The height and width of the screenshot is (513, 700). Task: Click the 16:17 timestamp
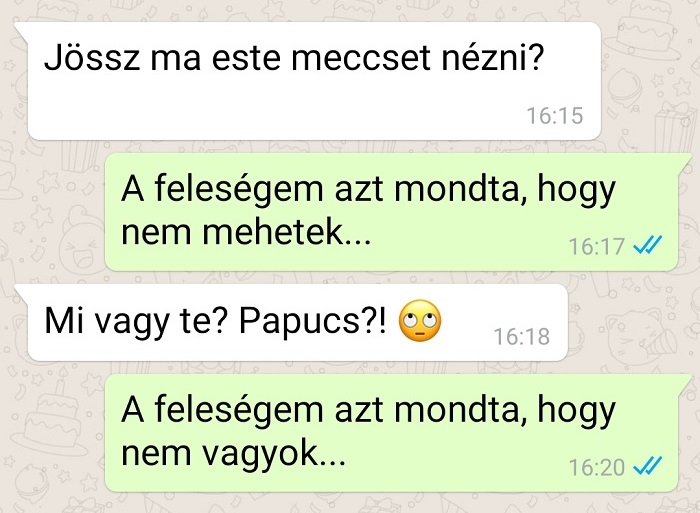tap(596, 246)
